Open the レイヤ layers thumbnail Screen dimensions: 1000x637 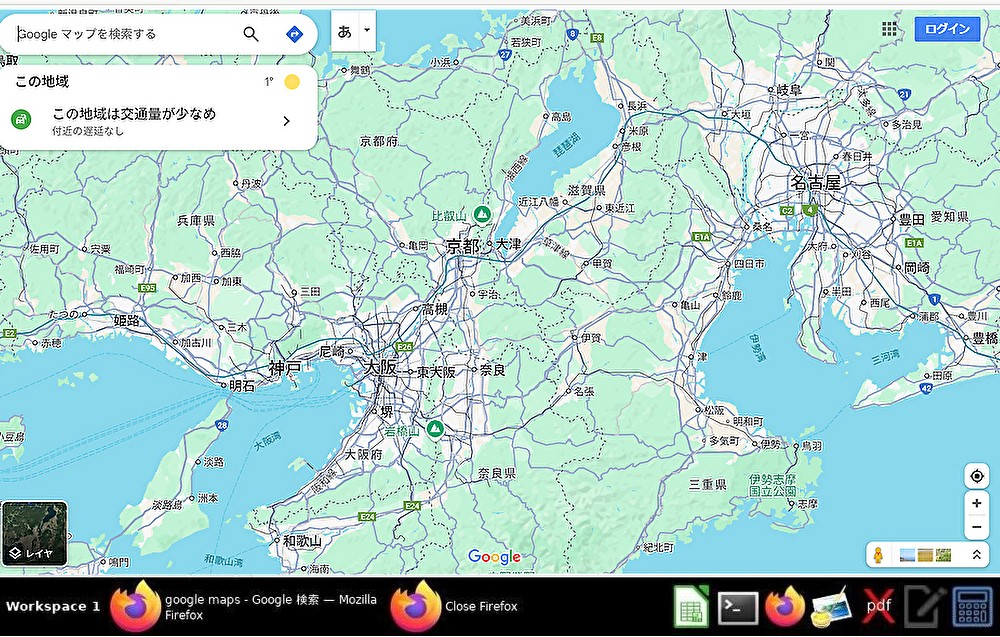tap(35, 533)
